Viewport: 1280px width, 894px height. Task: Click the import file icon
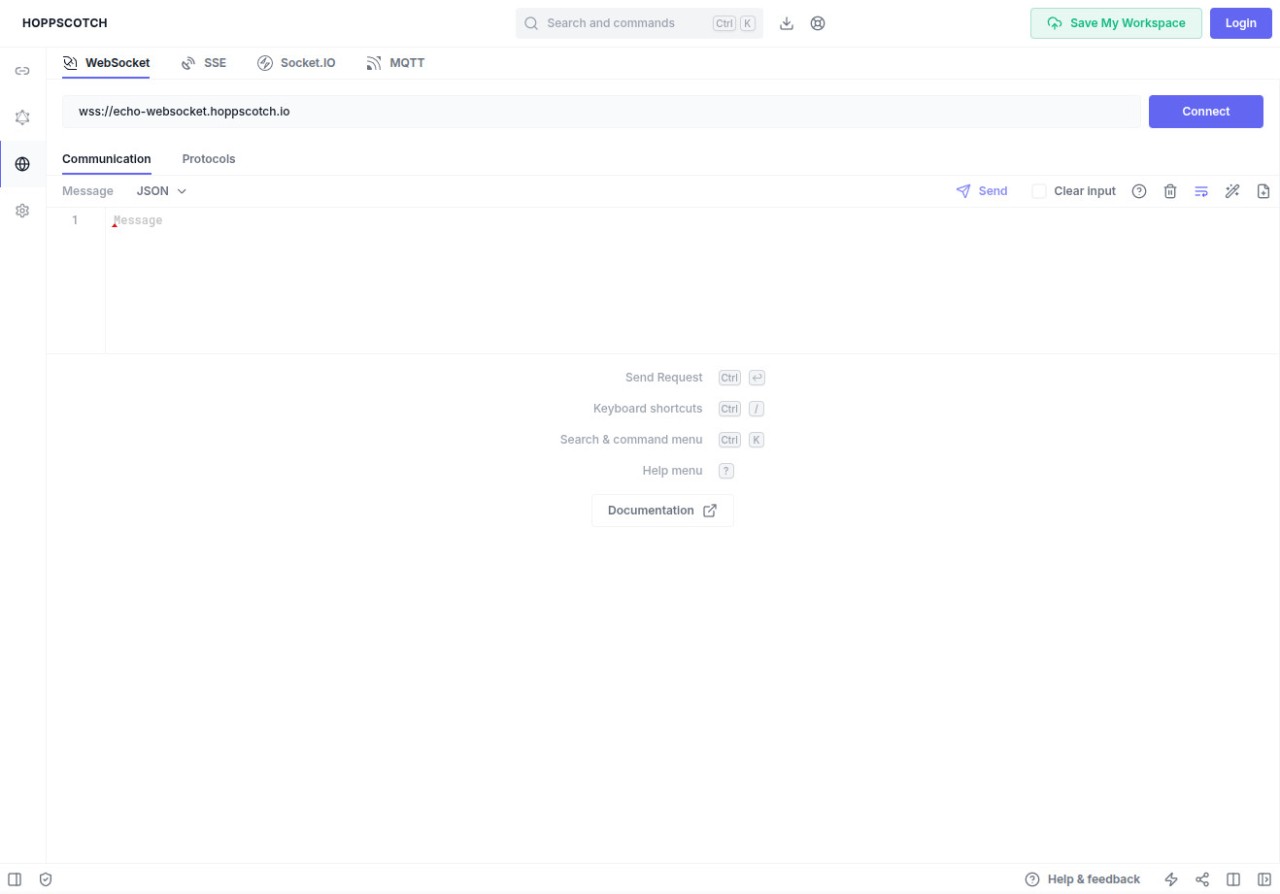1263,191
